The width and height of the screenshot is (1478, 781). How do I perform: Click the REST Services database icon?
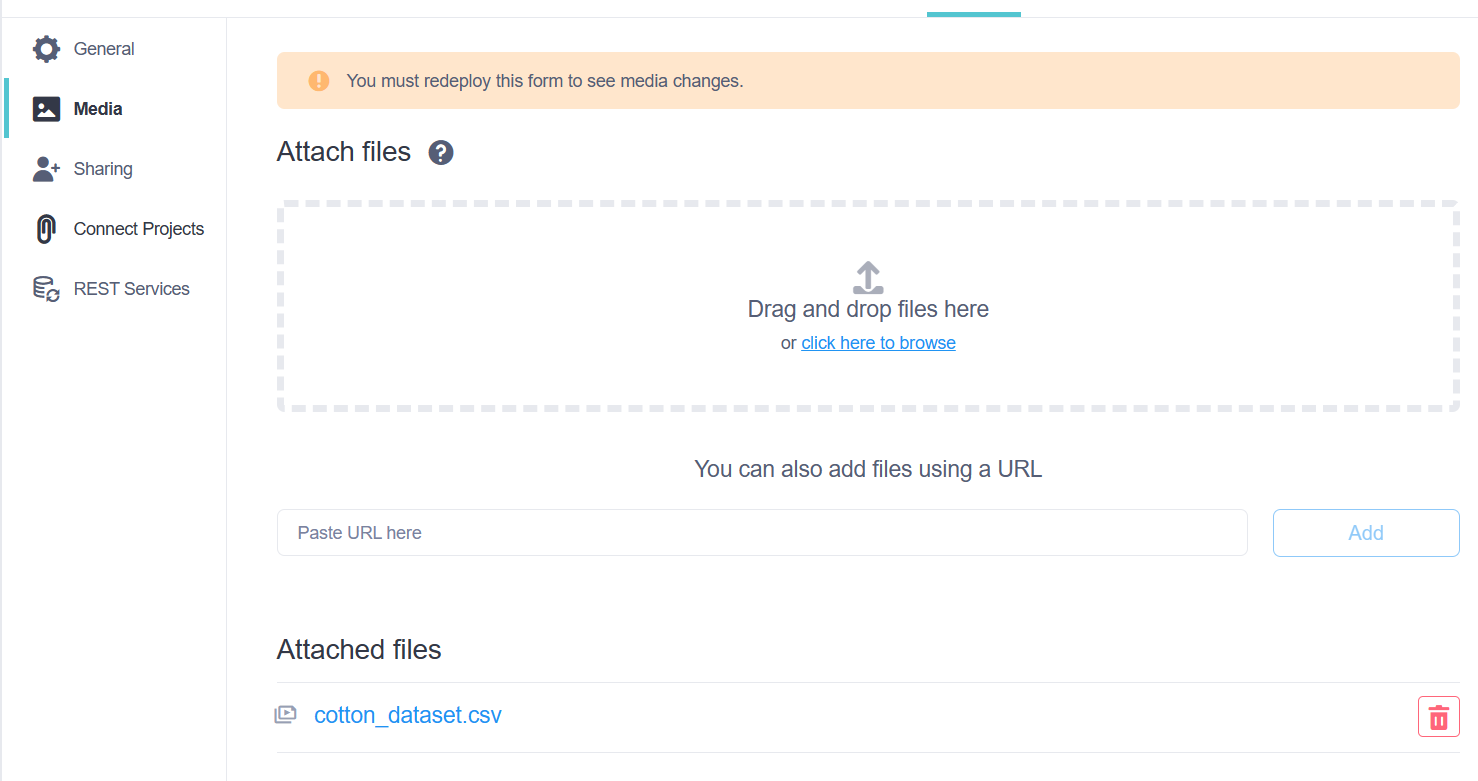coord(46,289)
